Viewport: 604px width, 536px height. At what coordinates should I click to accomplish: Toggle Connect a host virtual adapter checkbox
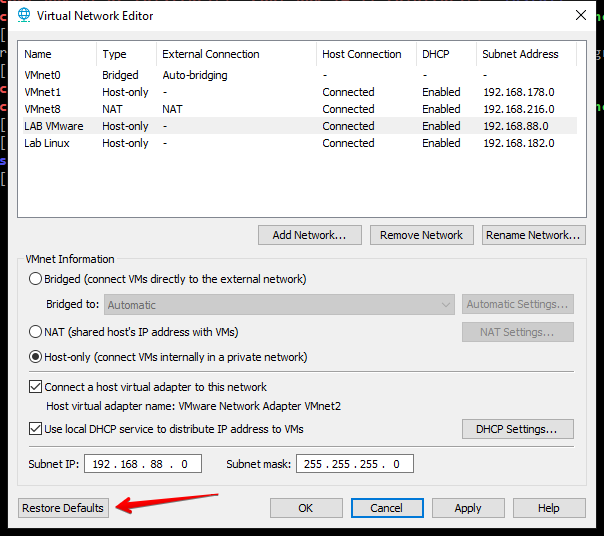(36, 387)
